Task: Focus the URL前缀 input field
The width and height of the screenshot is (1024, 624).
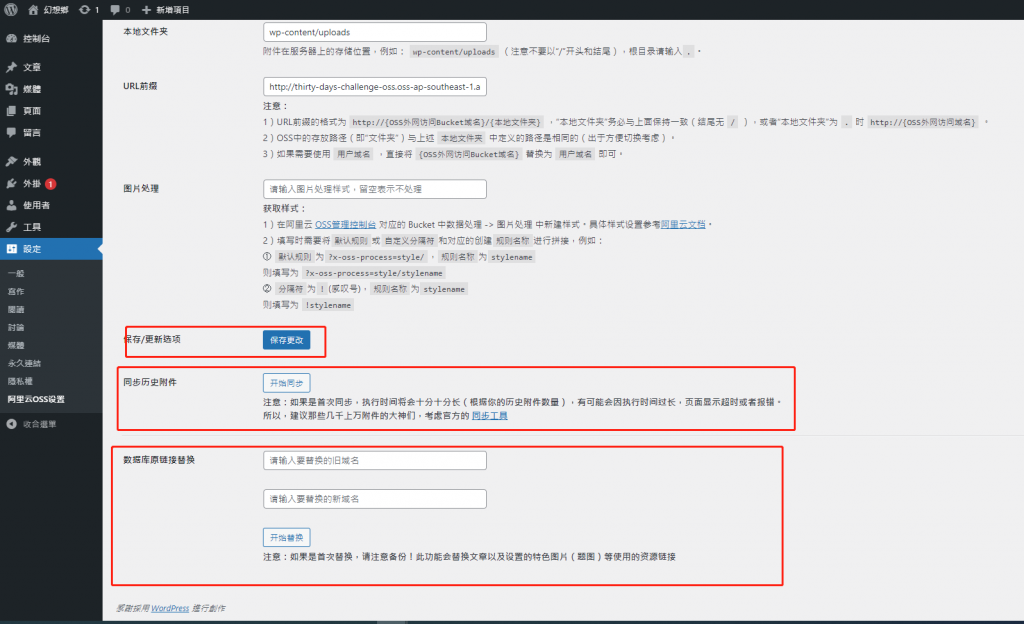Action: (375, 87)
